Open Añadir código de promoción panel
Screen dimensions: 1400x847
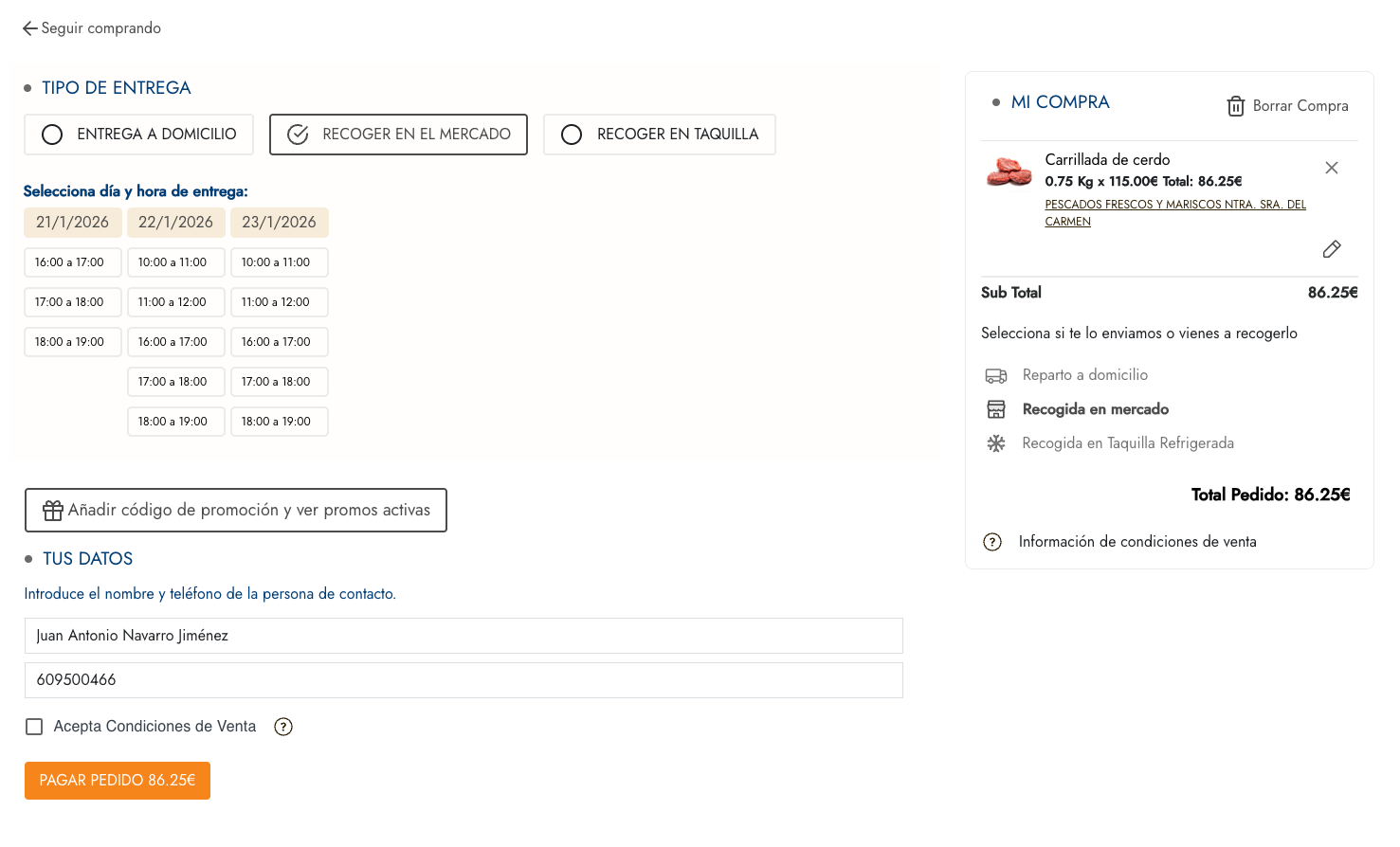[x=235, y=511]
